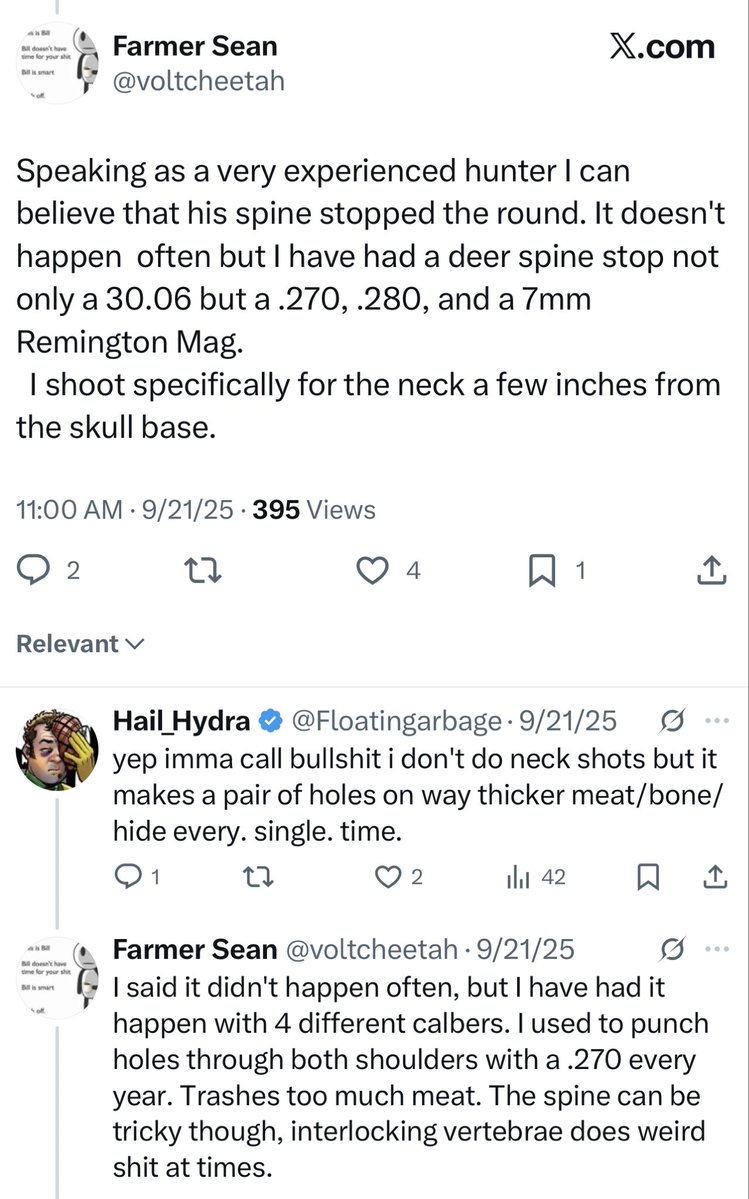Open @voltcheetah handle in the main post

(198, 80)
